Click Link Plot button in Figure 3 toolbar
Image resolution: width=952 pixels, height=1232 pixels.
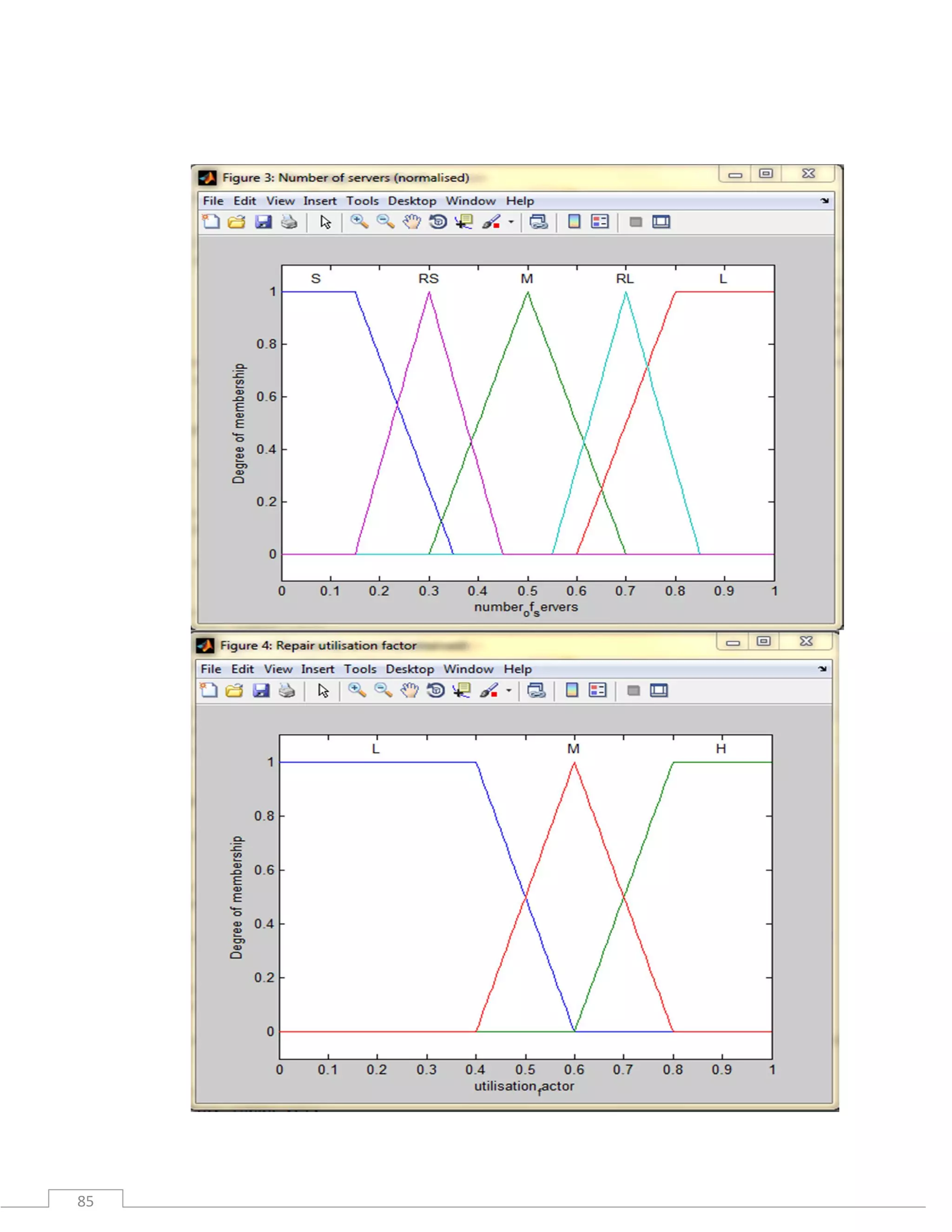pyautogui.click(x=538, y=222)
